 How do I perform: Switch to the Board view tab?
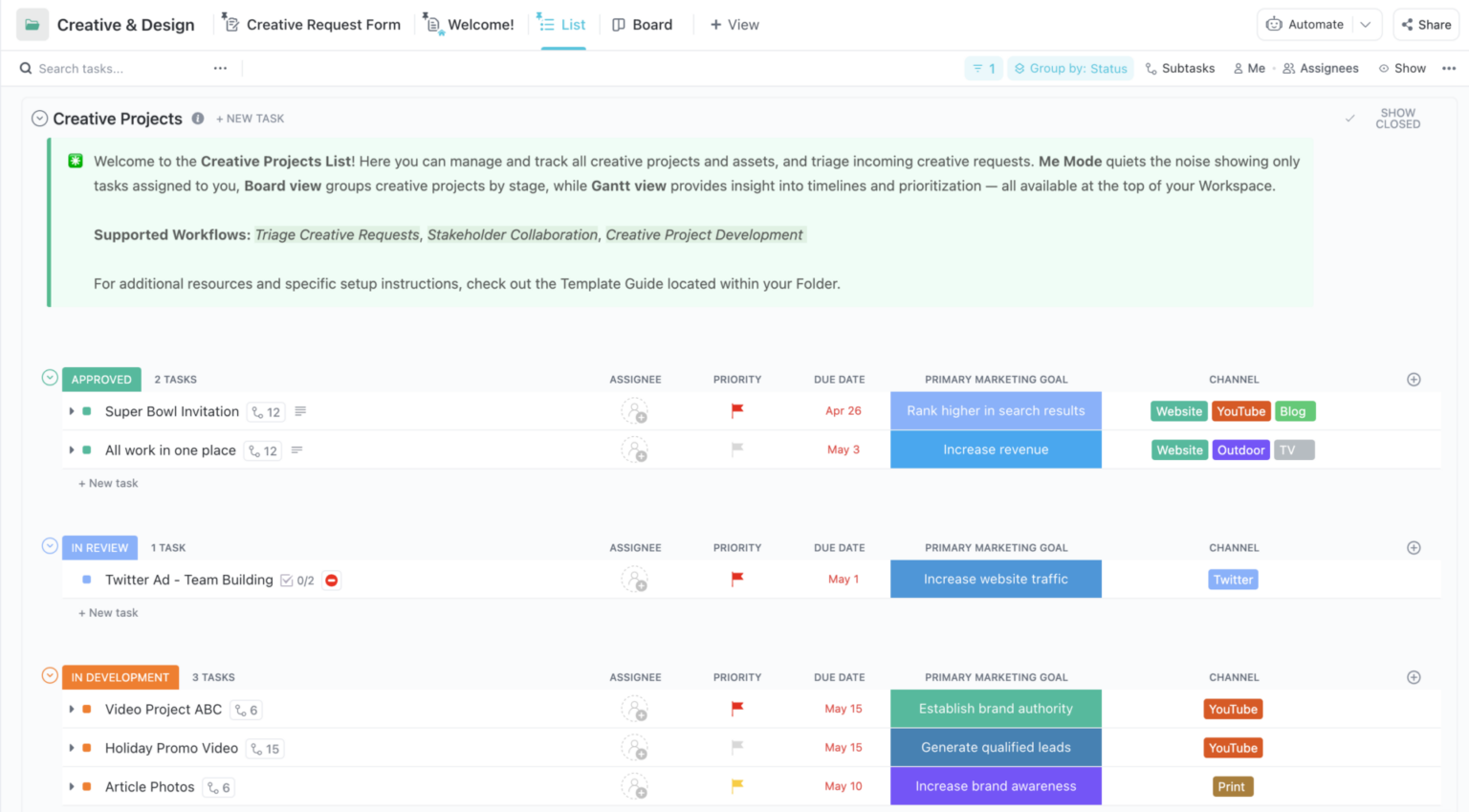click(x=643, y=24)
